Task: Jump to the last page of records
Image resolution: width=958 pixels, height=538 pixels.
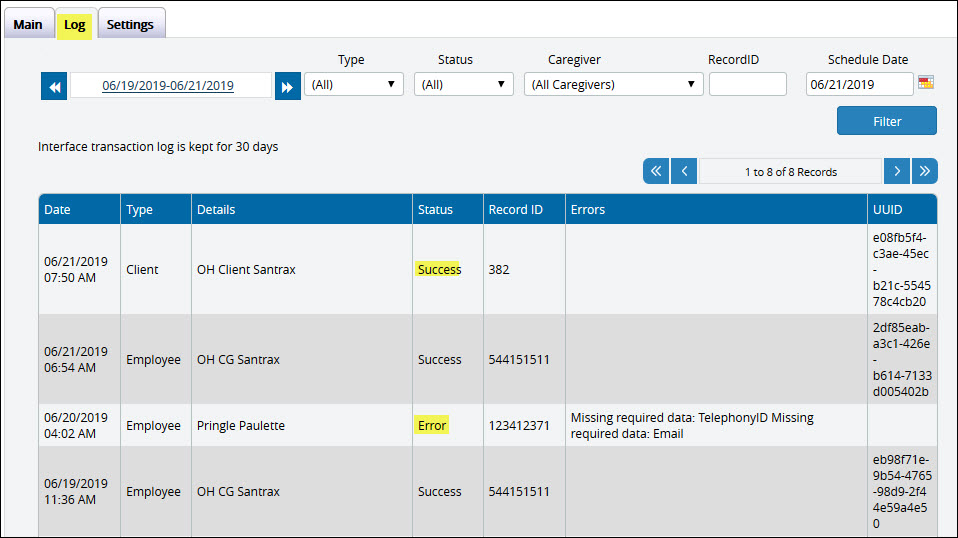Action: pos(924,172)
